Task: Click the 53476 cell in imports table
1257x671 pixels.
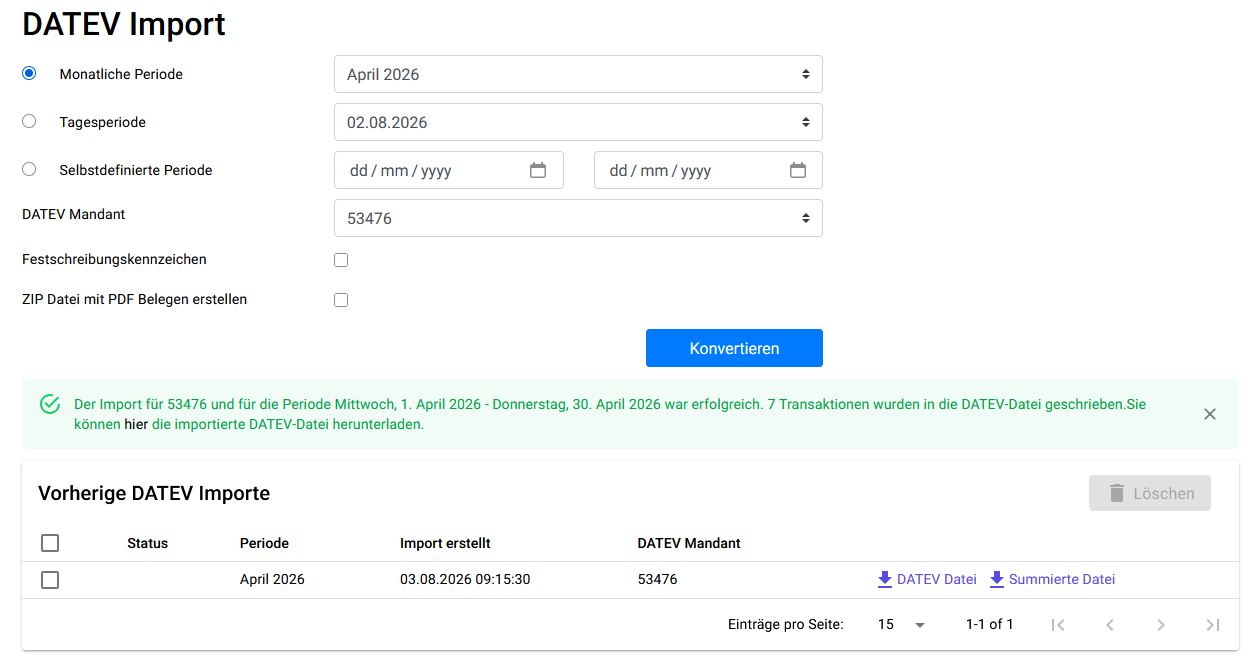Action: (657, 579)
